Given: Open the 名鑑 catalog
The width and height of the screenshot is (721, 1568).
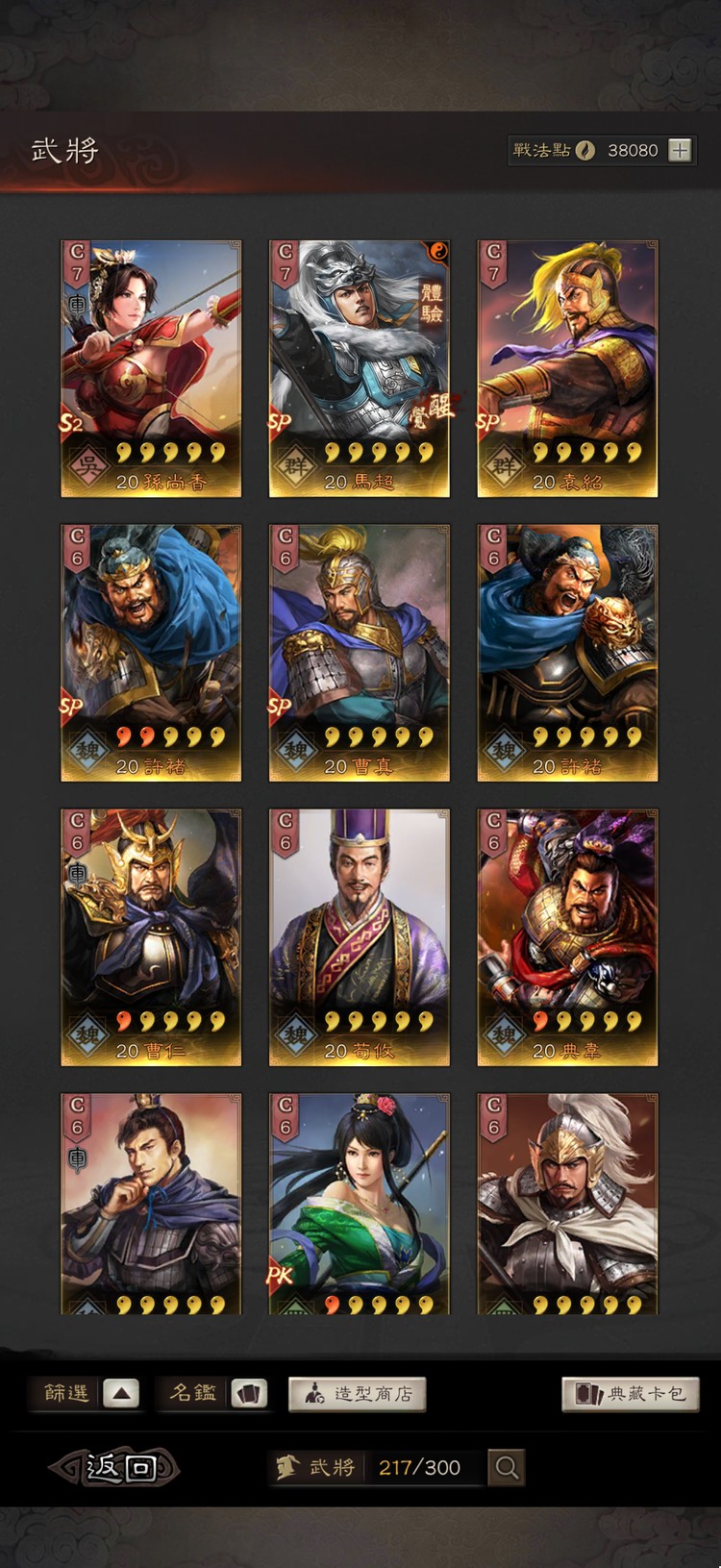Looking at the screenshot, I should coord(193,1393).
